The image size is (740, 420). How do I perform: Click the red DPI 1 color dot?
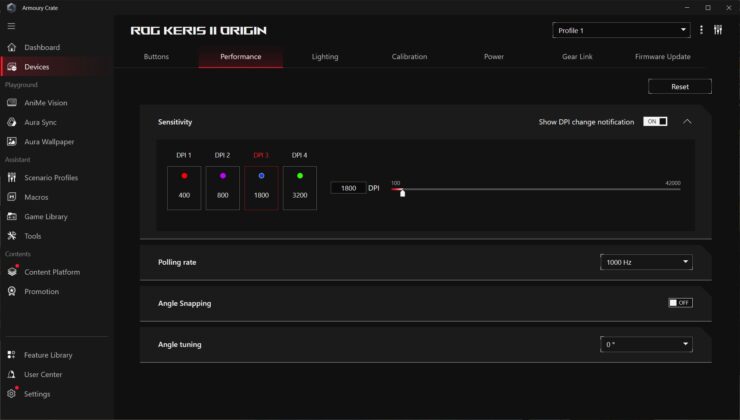tap(184, 176)
